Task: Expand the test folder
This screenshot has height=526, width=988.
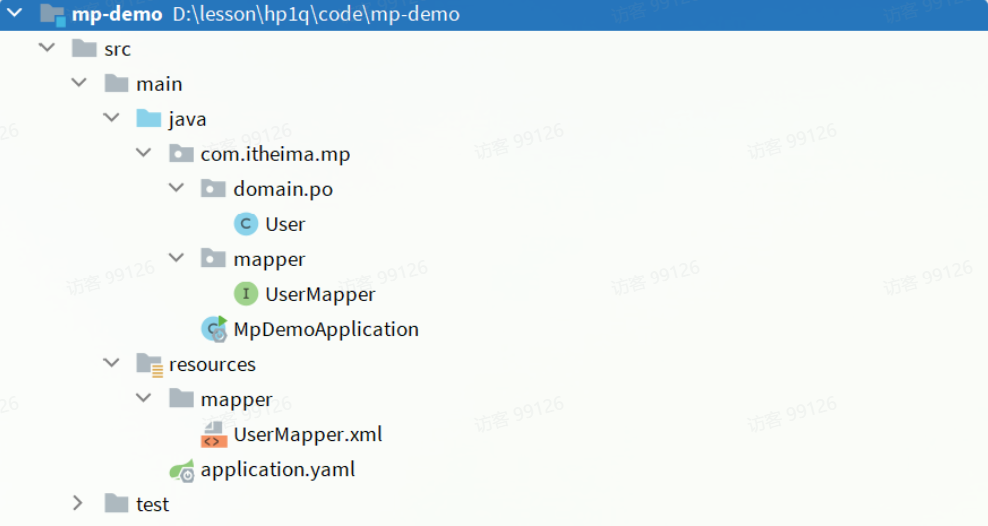Action: tap(78, 503)
